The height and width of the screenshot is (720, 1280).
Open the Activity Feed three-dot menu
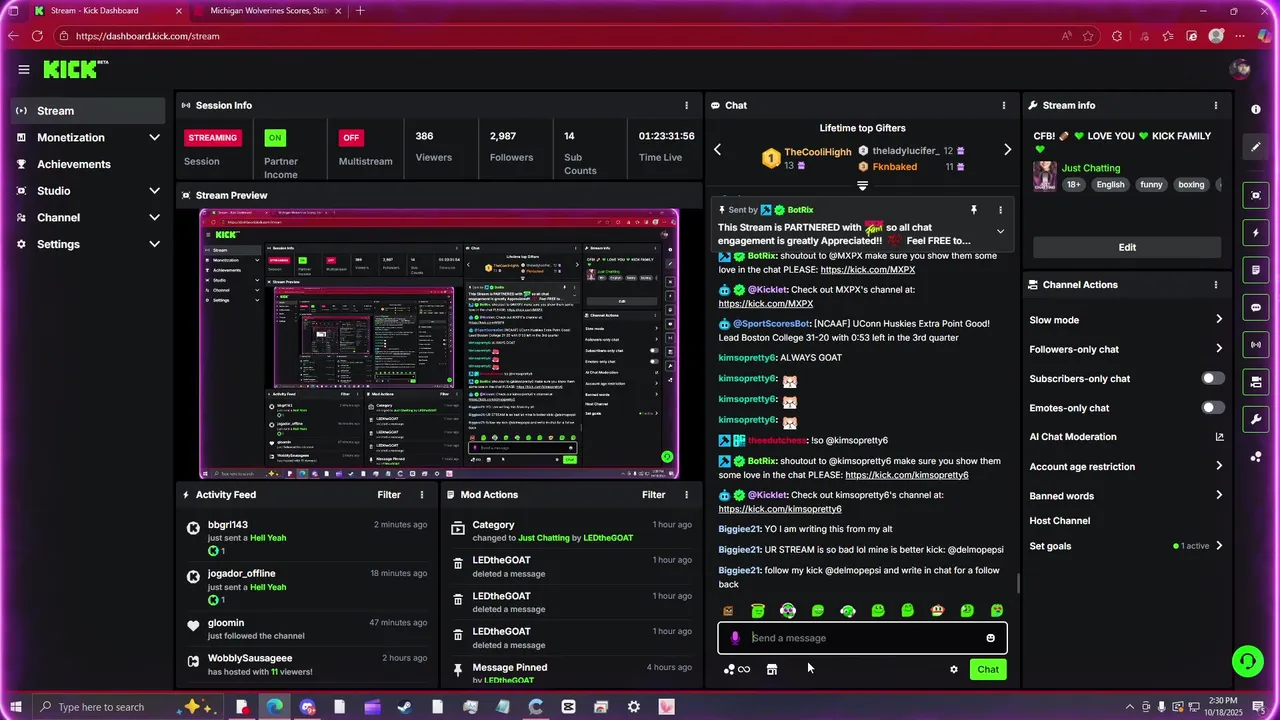[x=422, y=495]
